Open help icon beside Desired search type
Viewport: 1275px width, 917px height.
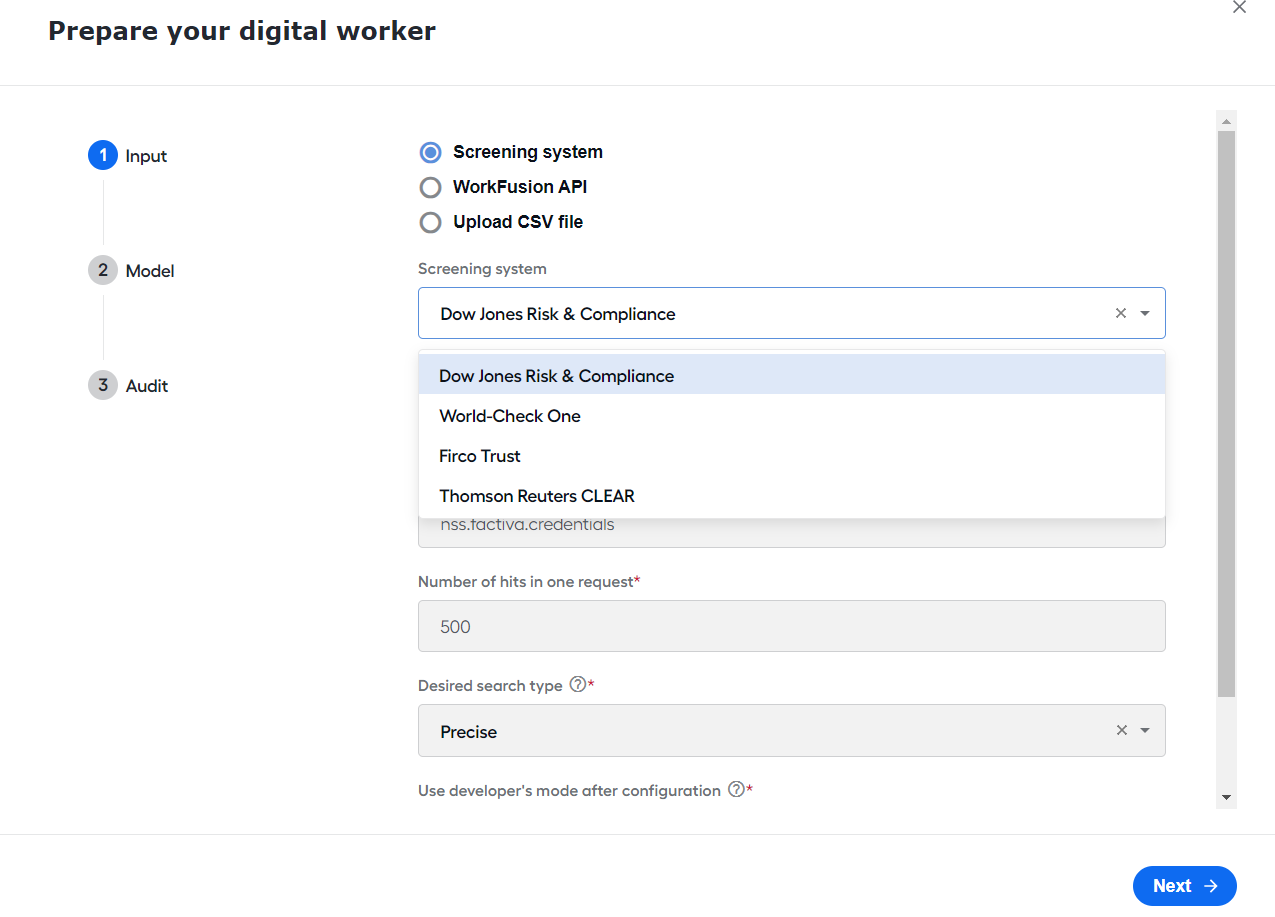[577, 685]
